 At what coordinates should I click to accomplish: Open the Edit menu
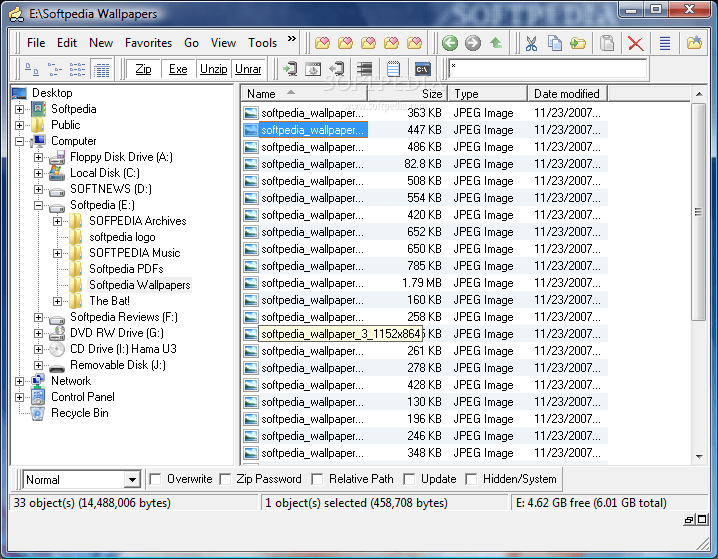tap(67, 43)
